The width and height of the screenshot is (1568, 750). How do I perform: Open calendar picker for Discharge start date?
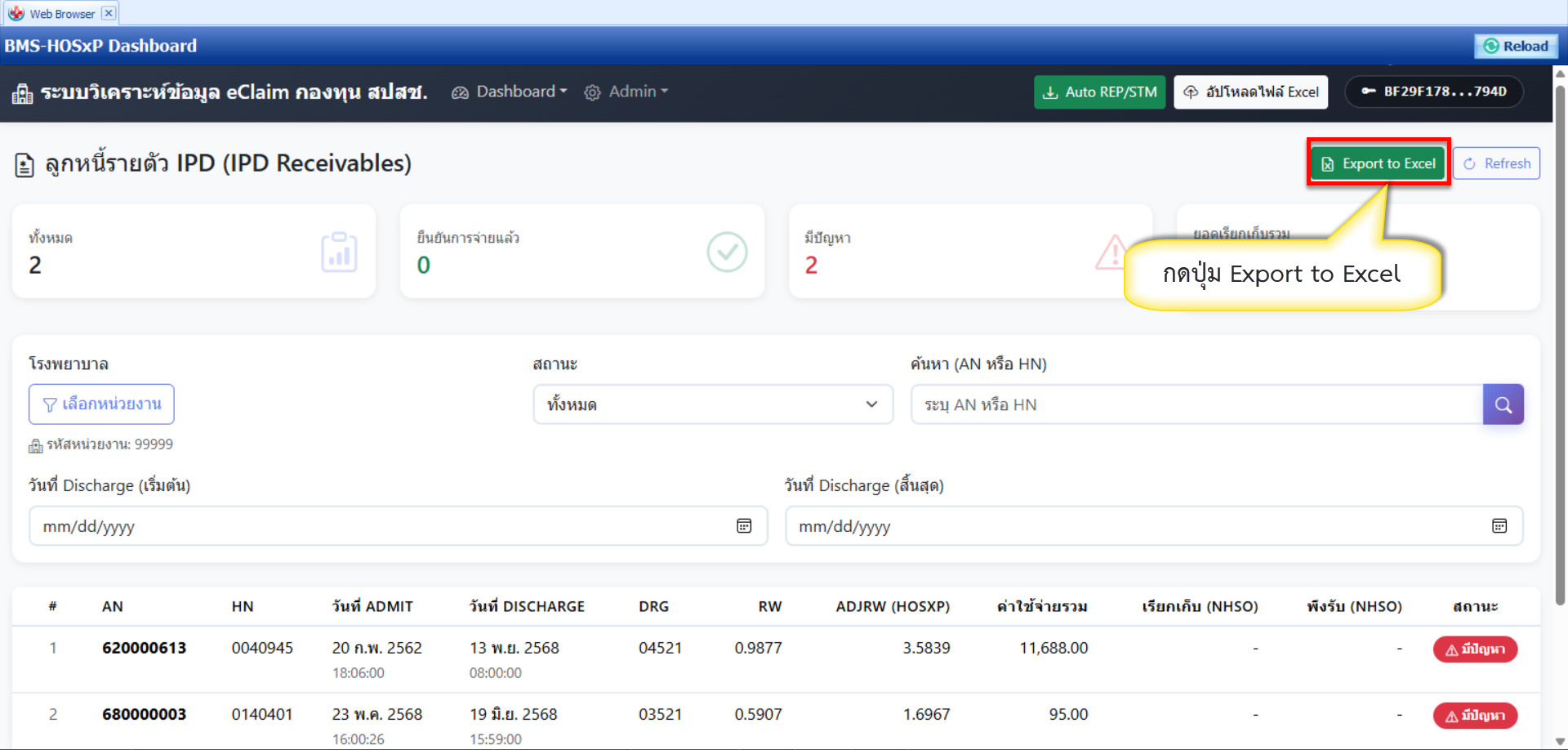[743, 526]
